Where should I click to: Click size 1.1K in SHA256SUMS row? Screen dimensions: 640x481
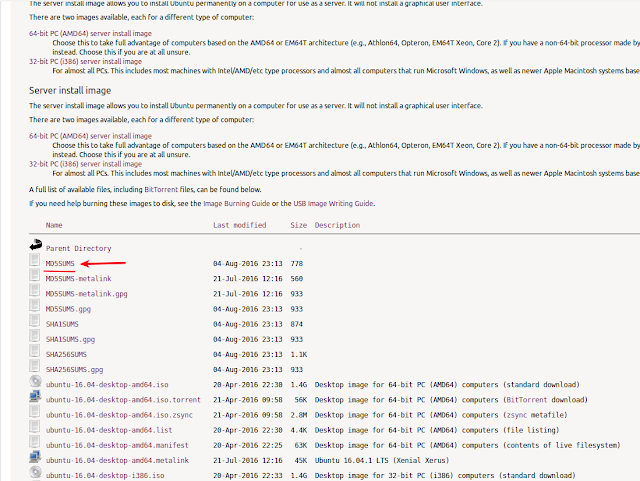[299, 354]
